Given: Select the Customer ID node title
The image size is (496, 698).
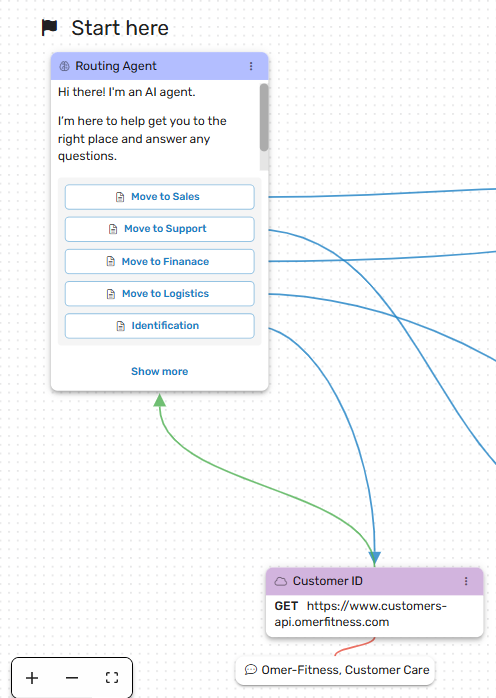Looking at the screenshot, I should (x=328, y=581).
